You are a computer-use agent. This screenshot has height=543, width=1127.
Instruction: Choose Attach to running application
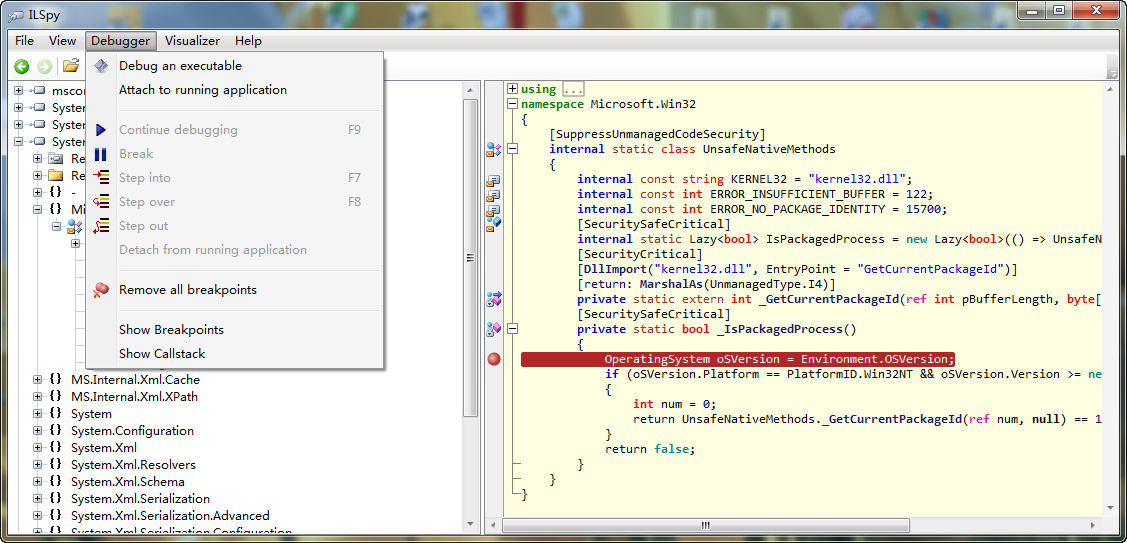(x=234, y=90)
